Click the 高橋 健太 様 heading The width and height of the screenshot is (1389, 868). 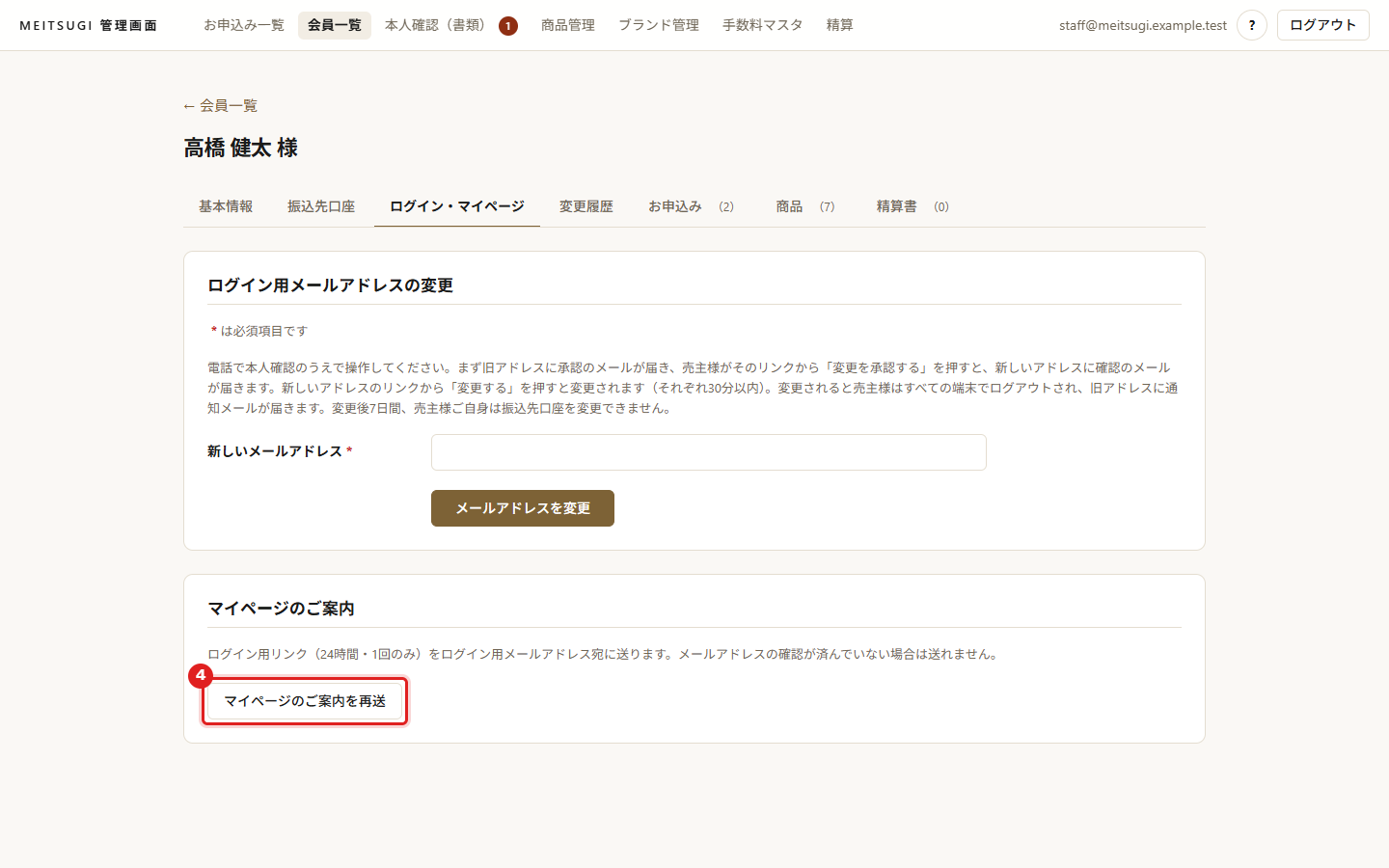pyautogui.click(x=241, y=148)
